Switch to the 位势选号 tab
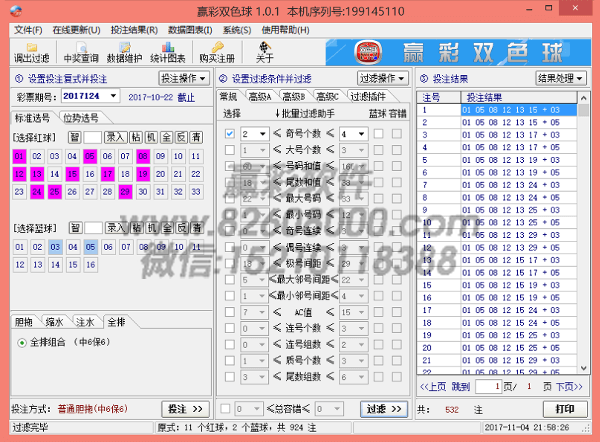 click(x=81, y=118)
